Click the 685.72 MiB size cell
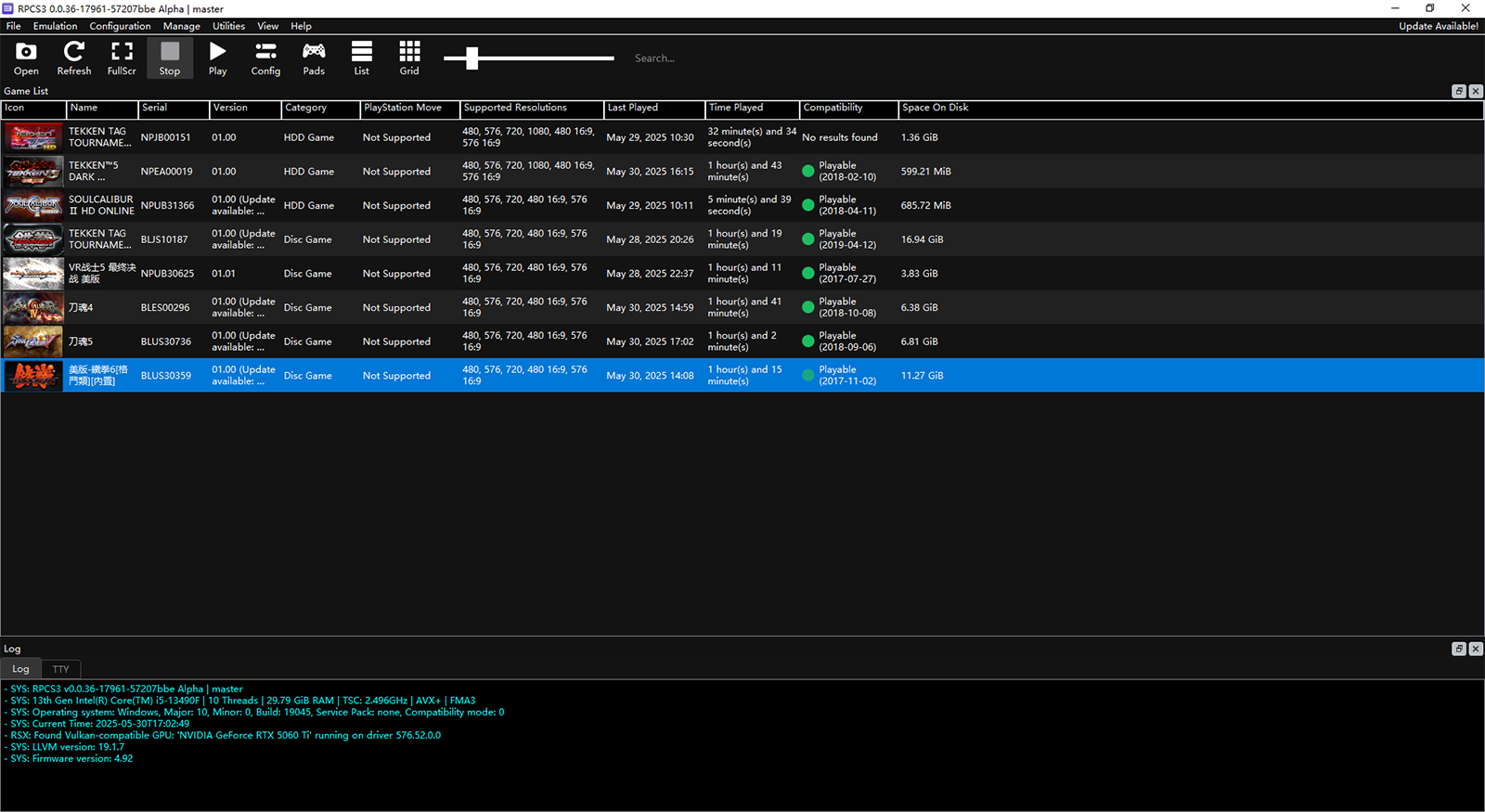The width and height of the screenshot is (1485, 812). click(925, 205)
